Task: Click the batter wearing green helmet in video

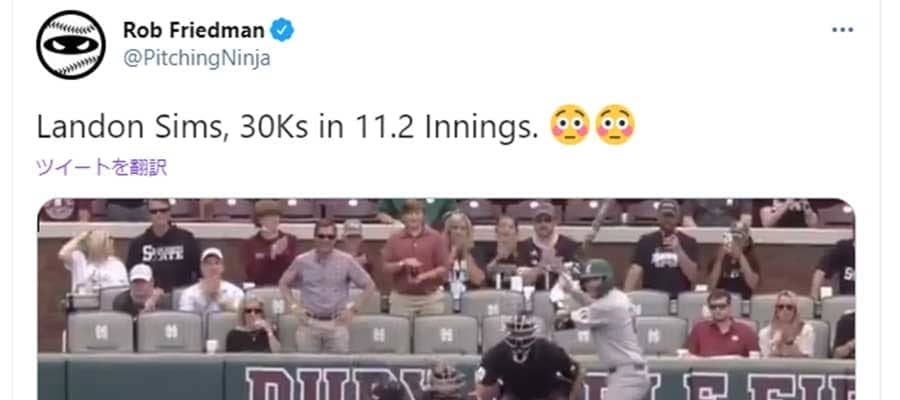Action: pos(607,327)
